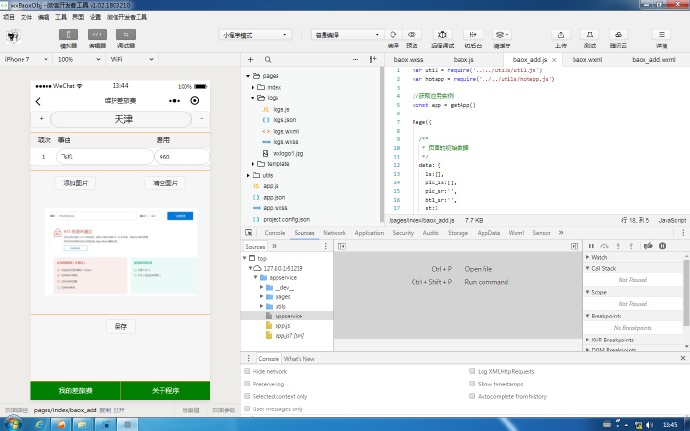The width and height of the screenshot is (690, 431).
Task: Open the 腾讯云 Tencent Cloud icon
Action: click(618, 34)
